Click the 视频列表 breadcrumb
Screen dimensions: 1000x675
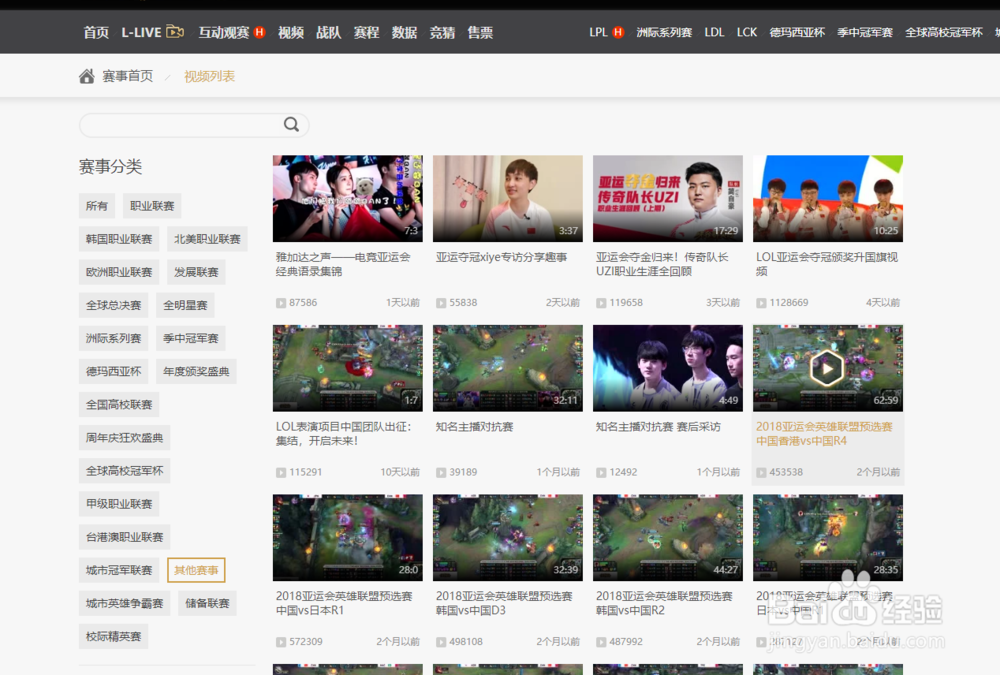tap(210, 77)
